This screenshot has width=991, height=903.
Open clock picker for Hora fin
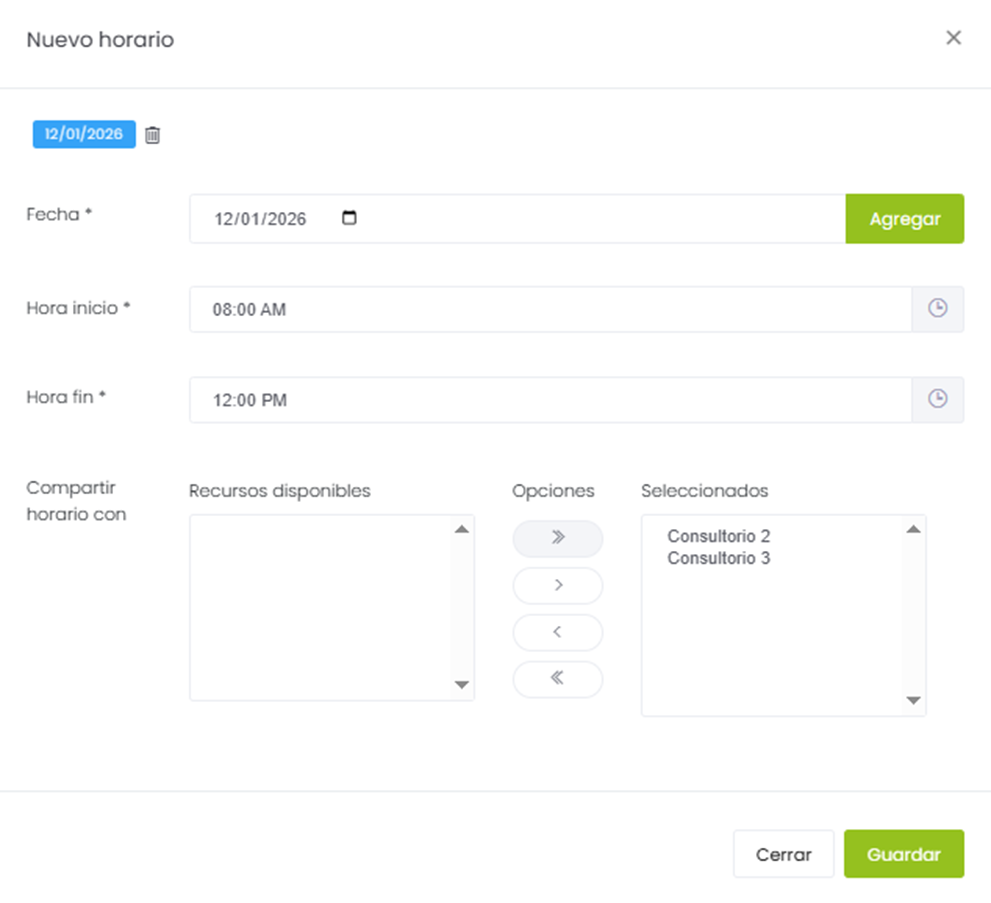pos(937,399)
